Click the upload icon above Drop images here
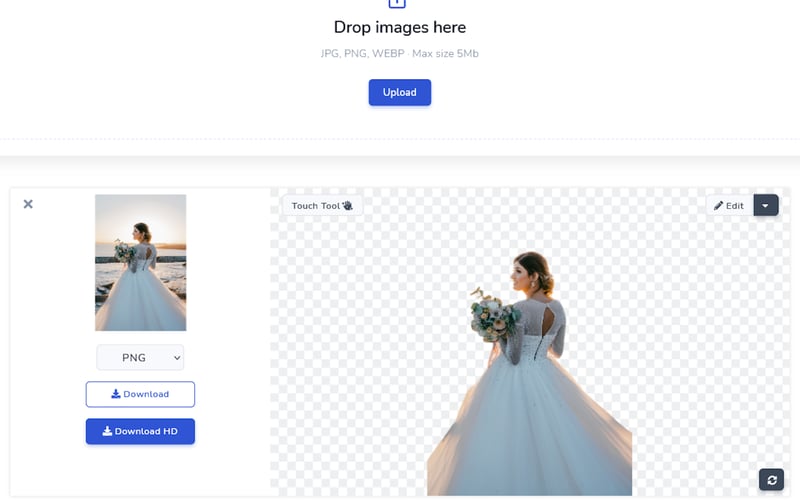 (397, 3)
